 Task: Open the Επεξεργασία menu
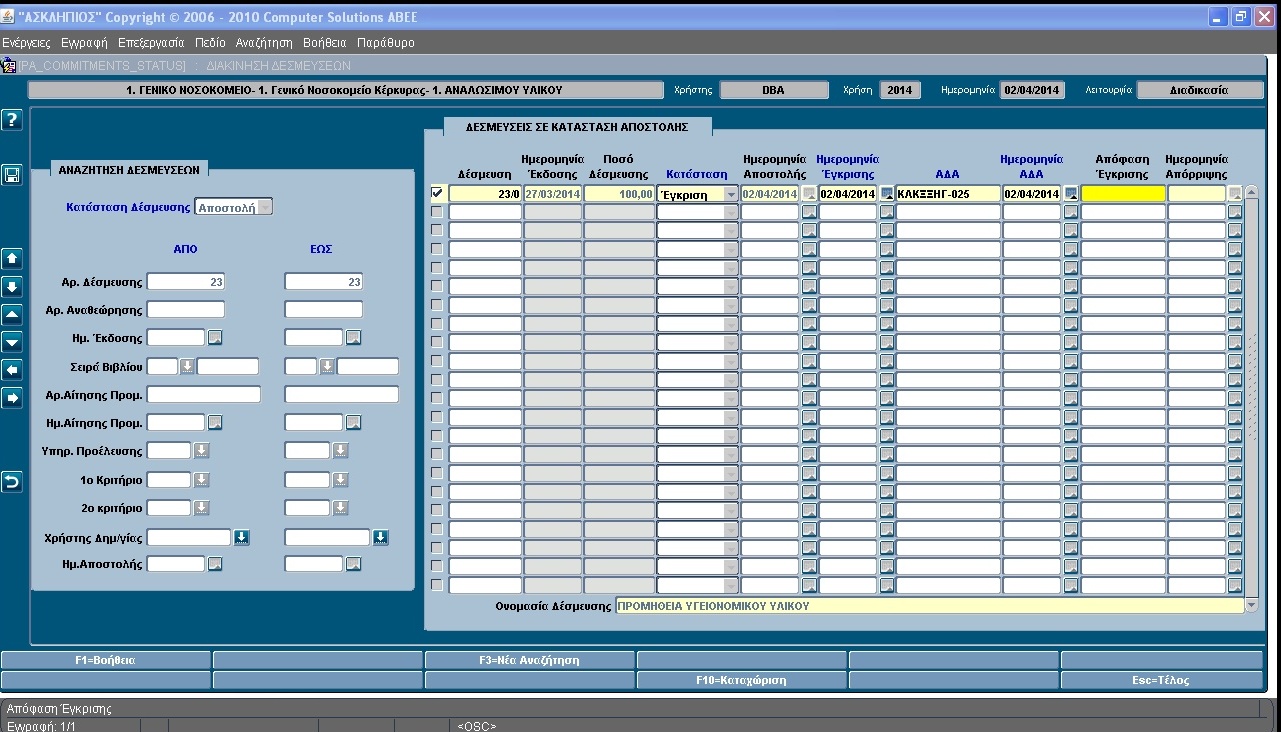coord(151,43)
